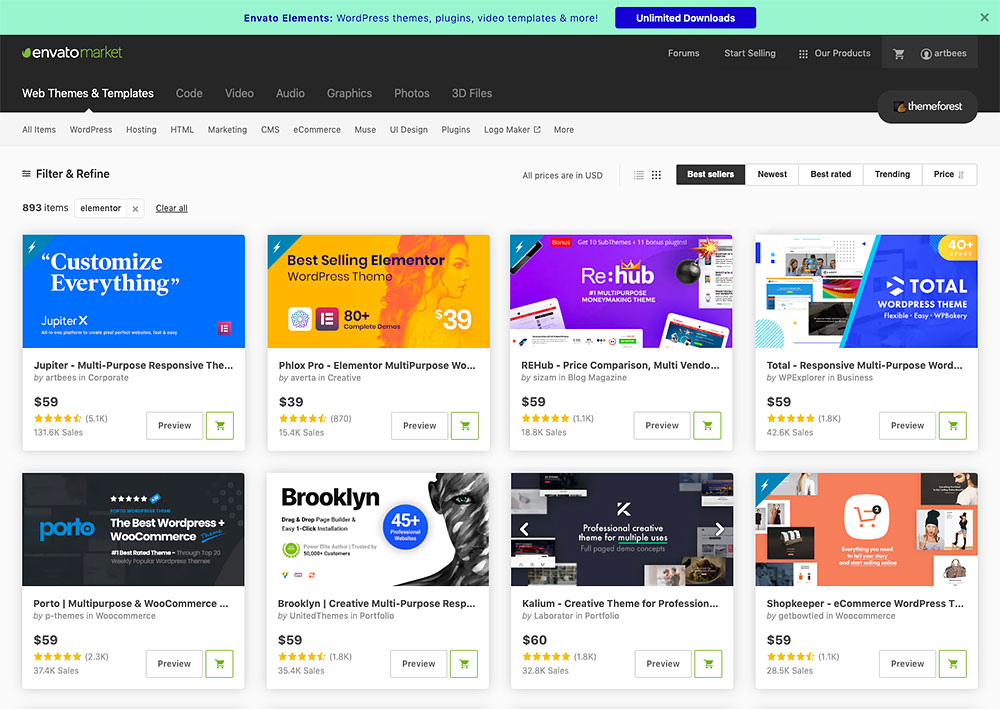
Task: Preview the Brooklyn theme
Action: tap(418, 664)
